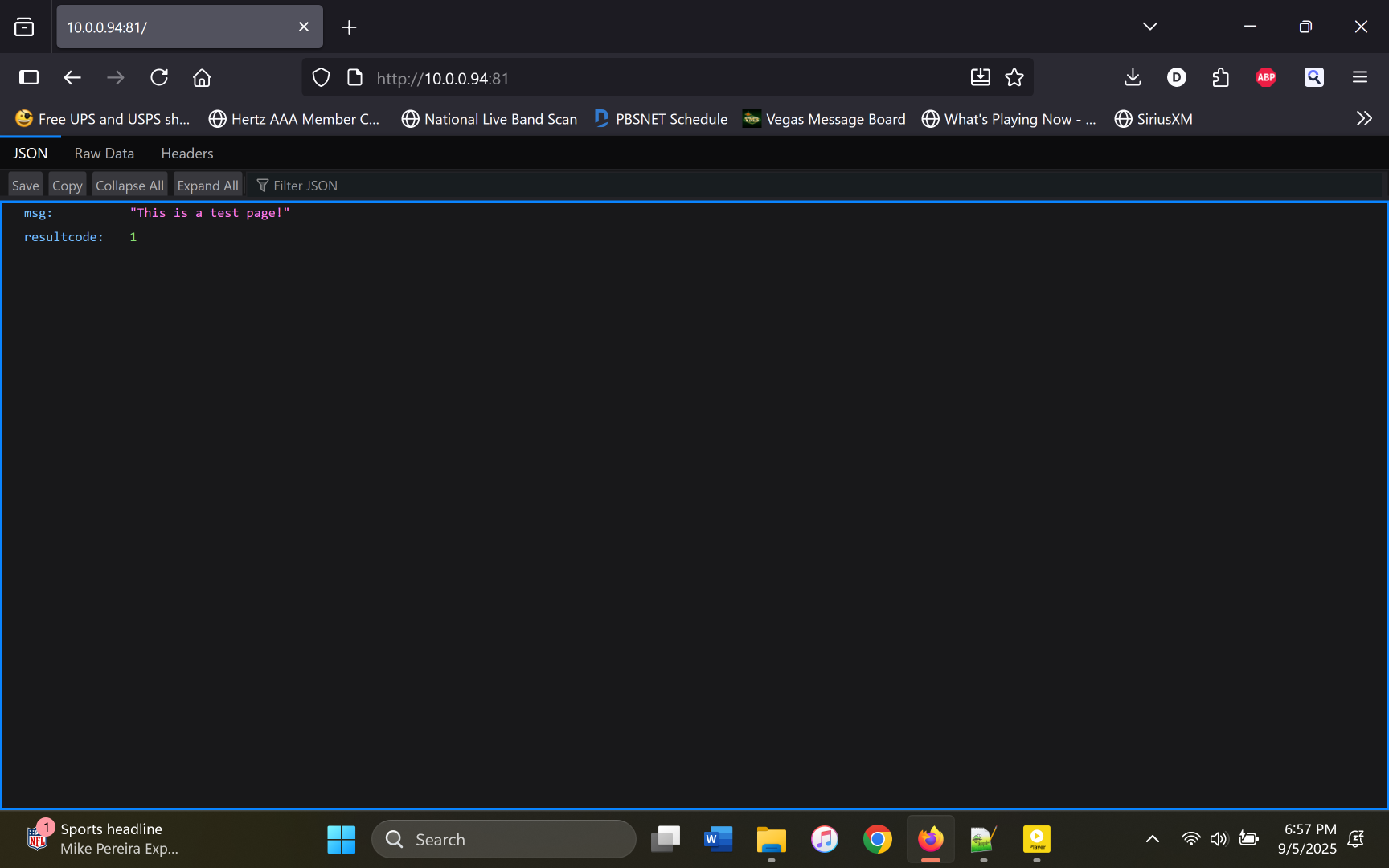Open the Extensions puzzle menu
This screenshot has width=1389, height=868.
coord(1221,77)
